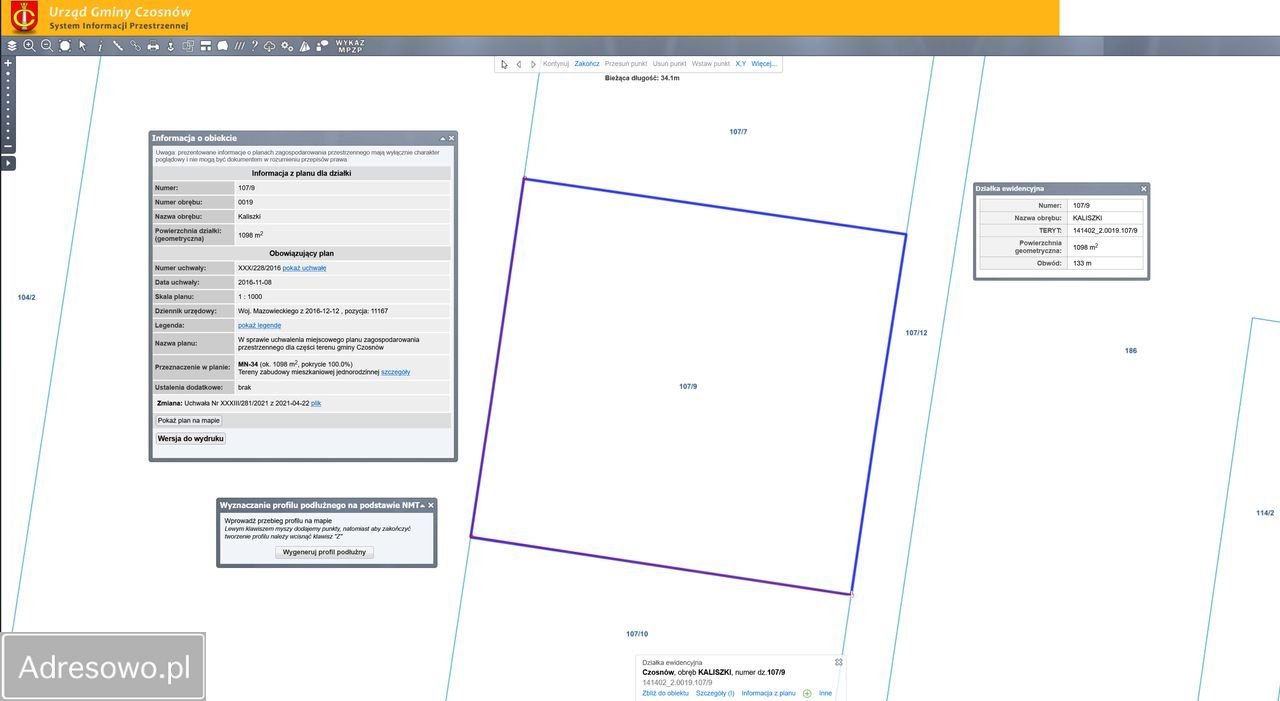Collapse the Informacja o obiekcie panel

442,138
